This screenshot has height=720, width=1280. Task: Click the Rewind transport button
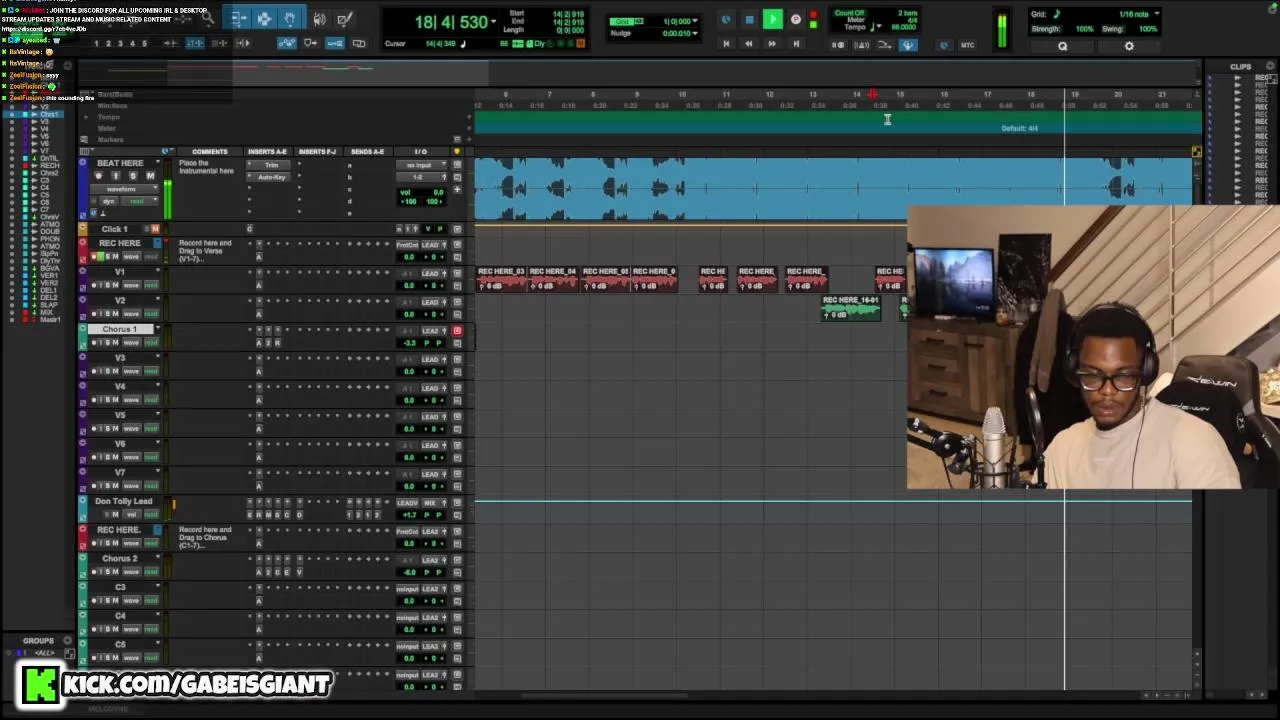[x=749, y=44]
